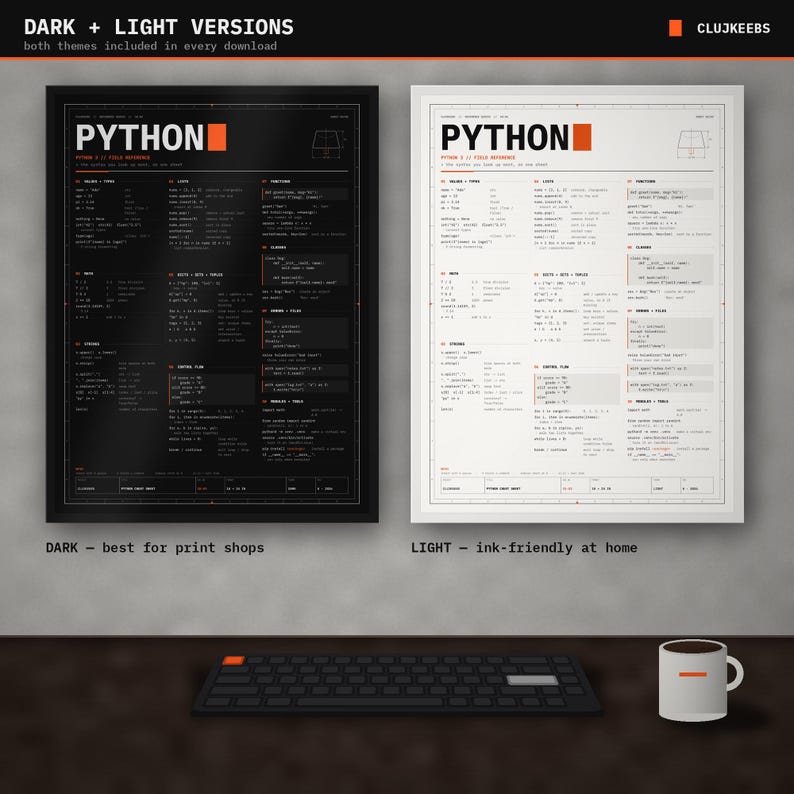Click caption 'DARK — best for print shops'
Screen dimensions: 794x794
click(155, 548)
